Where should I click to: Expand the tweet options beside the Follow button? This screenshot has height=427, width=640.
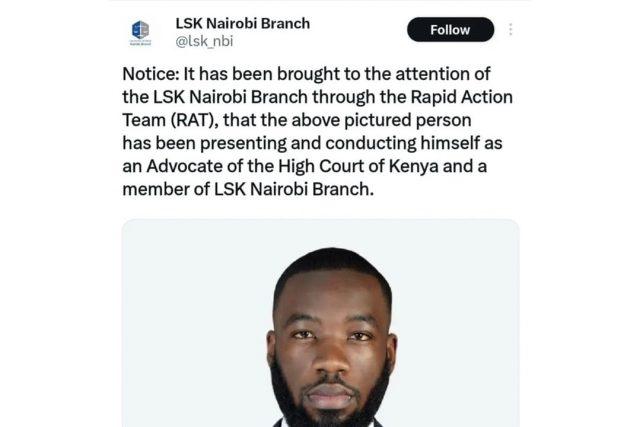[511, 29]
